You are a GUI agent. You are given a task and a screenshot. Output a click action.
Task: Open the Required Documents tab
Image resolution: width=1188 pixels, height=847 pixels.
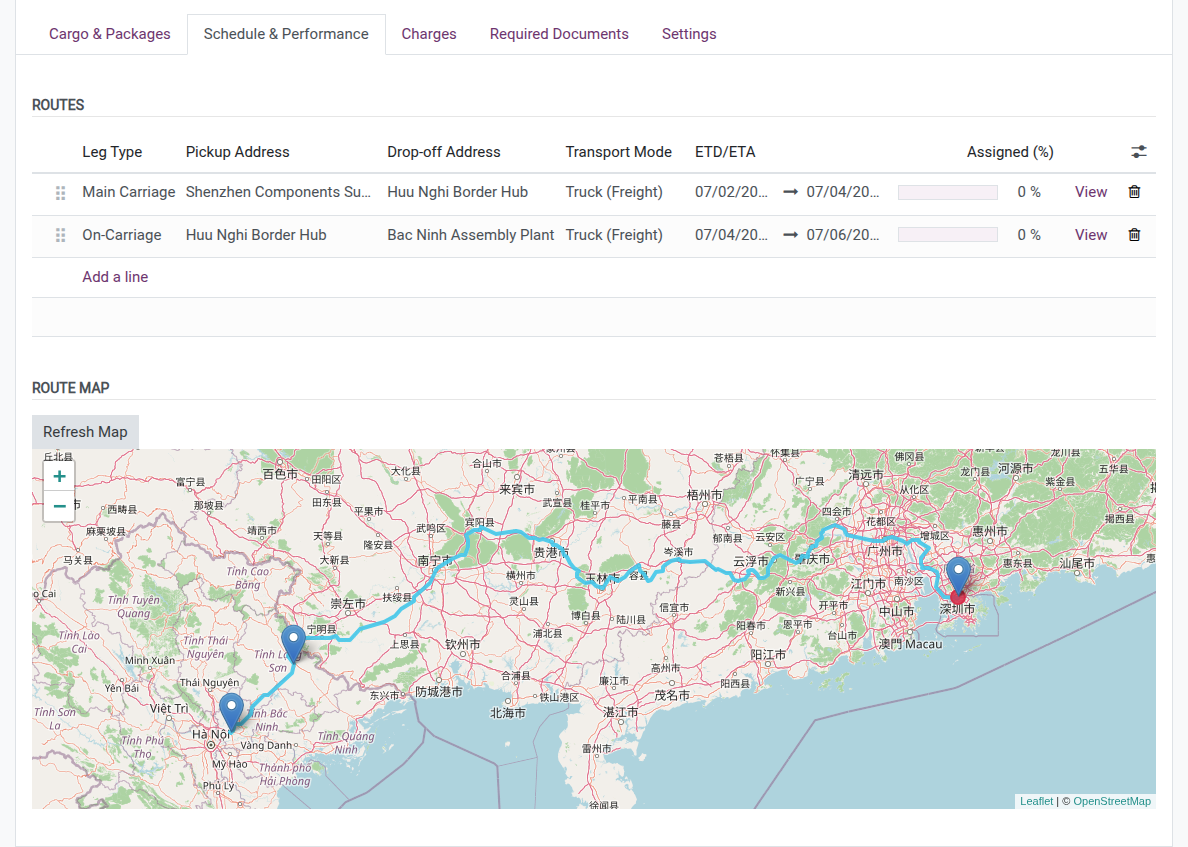coord(559,33)
